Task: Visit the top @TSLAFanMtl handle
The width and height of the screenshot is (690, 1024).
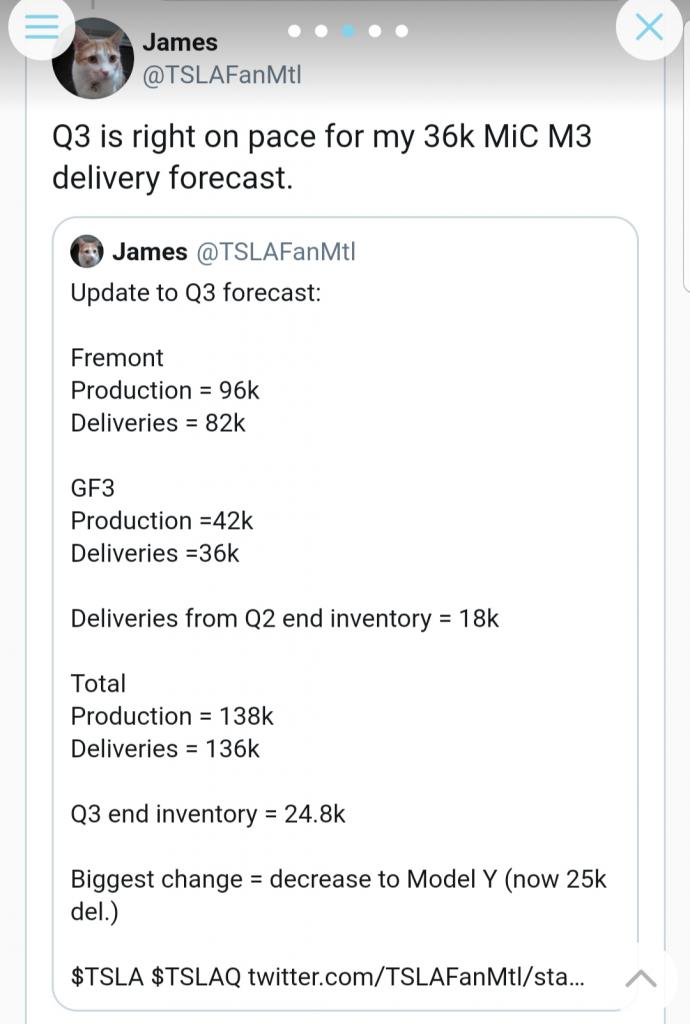Action: pos(222,74)
